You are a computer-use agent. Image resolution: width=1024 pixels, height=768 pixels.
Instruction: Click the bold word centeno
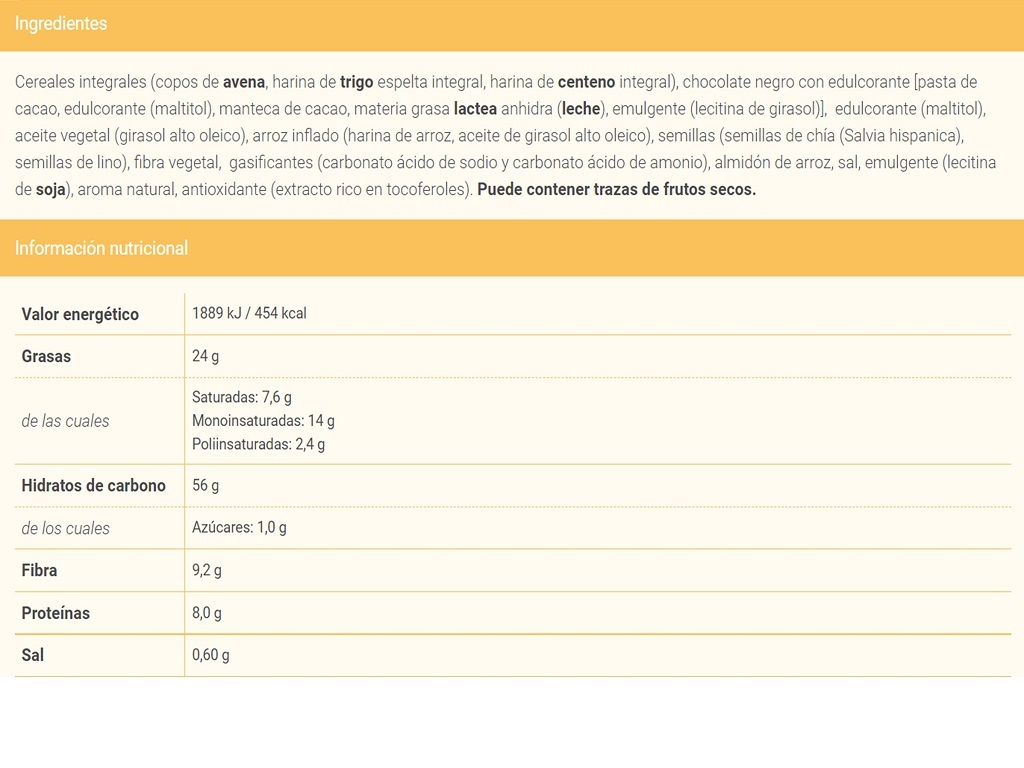586,82
